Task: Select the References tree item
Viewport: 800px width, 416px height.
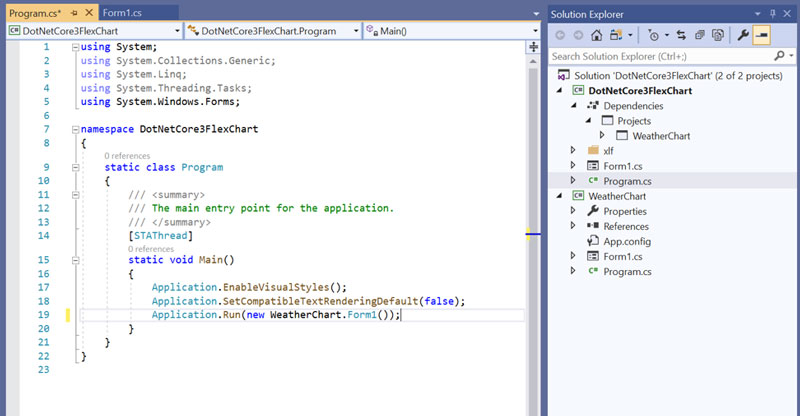Action: [x=626, y=226]
